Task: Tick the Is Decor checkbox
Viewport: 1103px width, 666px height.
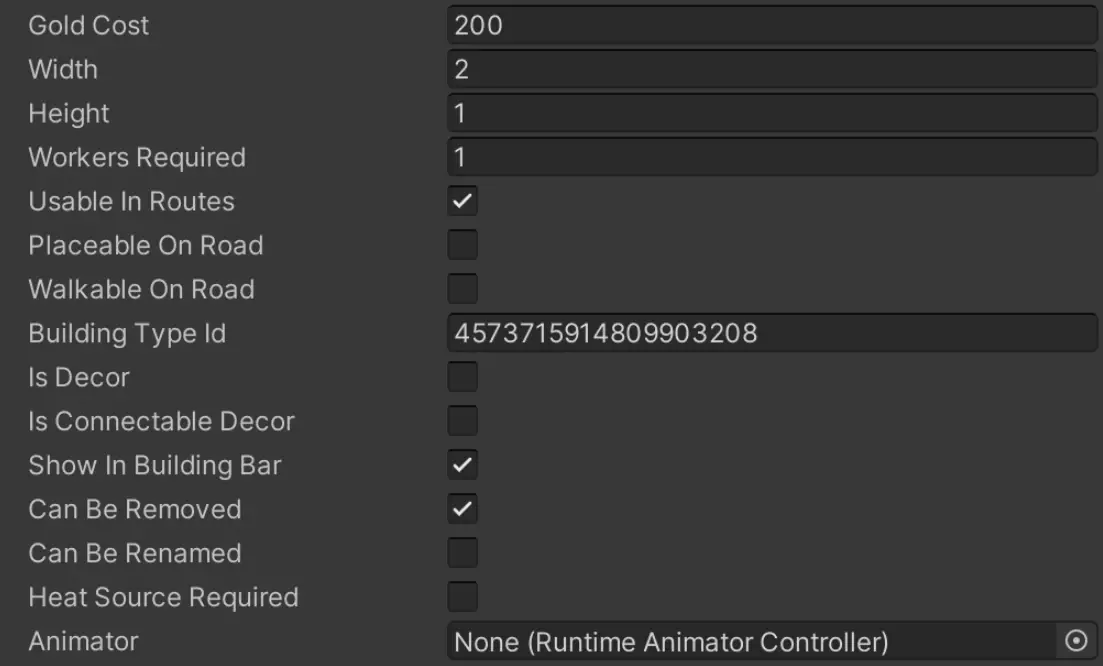Action: tap(462, 377)
